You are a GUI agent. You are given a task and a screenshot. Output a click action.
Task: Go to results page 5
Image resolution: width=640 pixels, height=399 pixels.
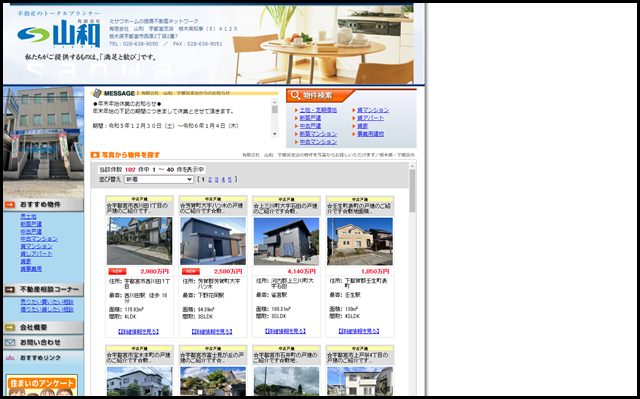tap(230, 180)
